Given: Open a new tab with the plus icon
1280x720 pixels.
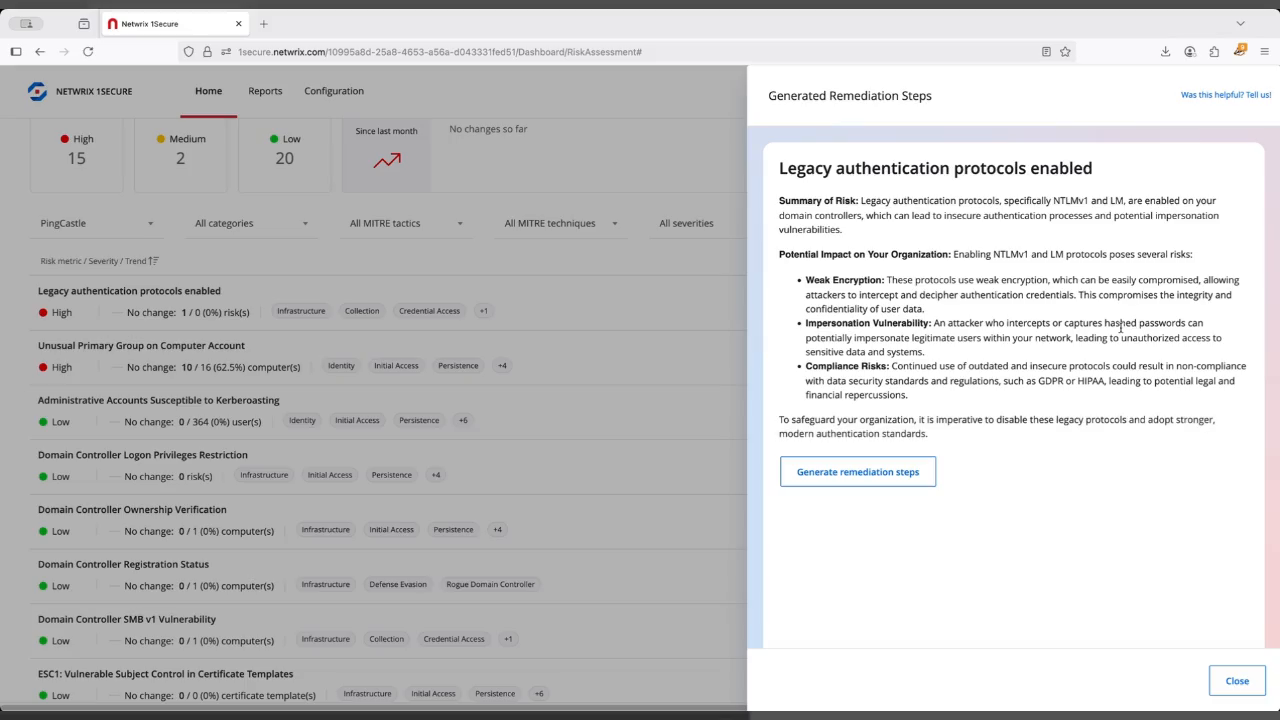Looking at the screenshot, I should click(264, 24).
